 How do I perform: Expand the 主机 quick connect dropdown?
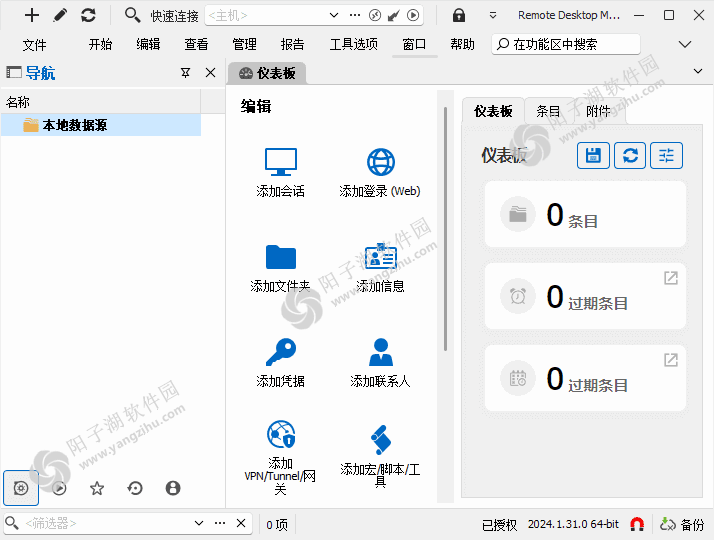pyautogui.click(x=334, y=15)
